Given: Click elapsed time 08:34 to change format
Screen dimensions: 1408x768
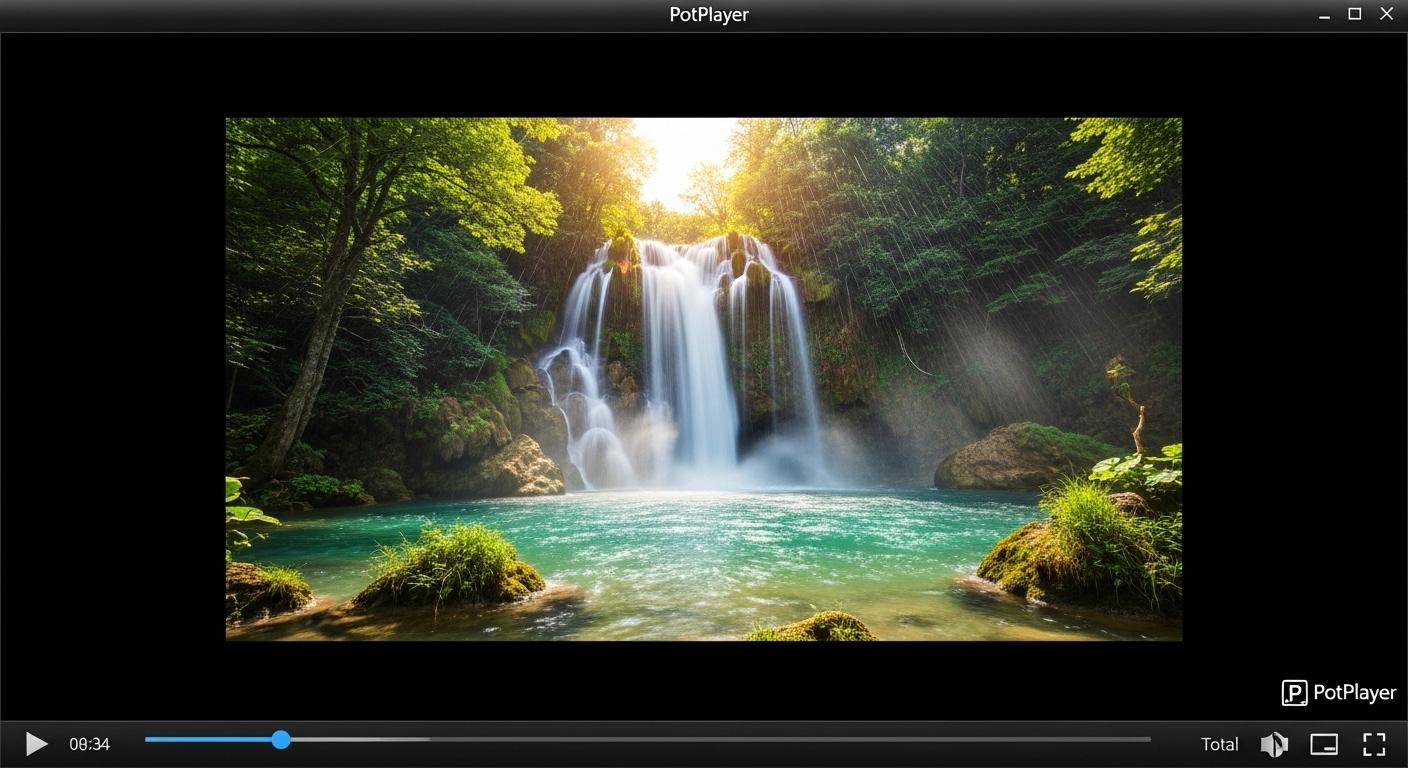Looking at the screenshot, I should tap(89, 744).
